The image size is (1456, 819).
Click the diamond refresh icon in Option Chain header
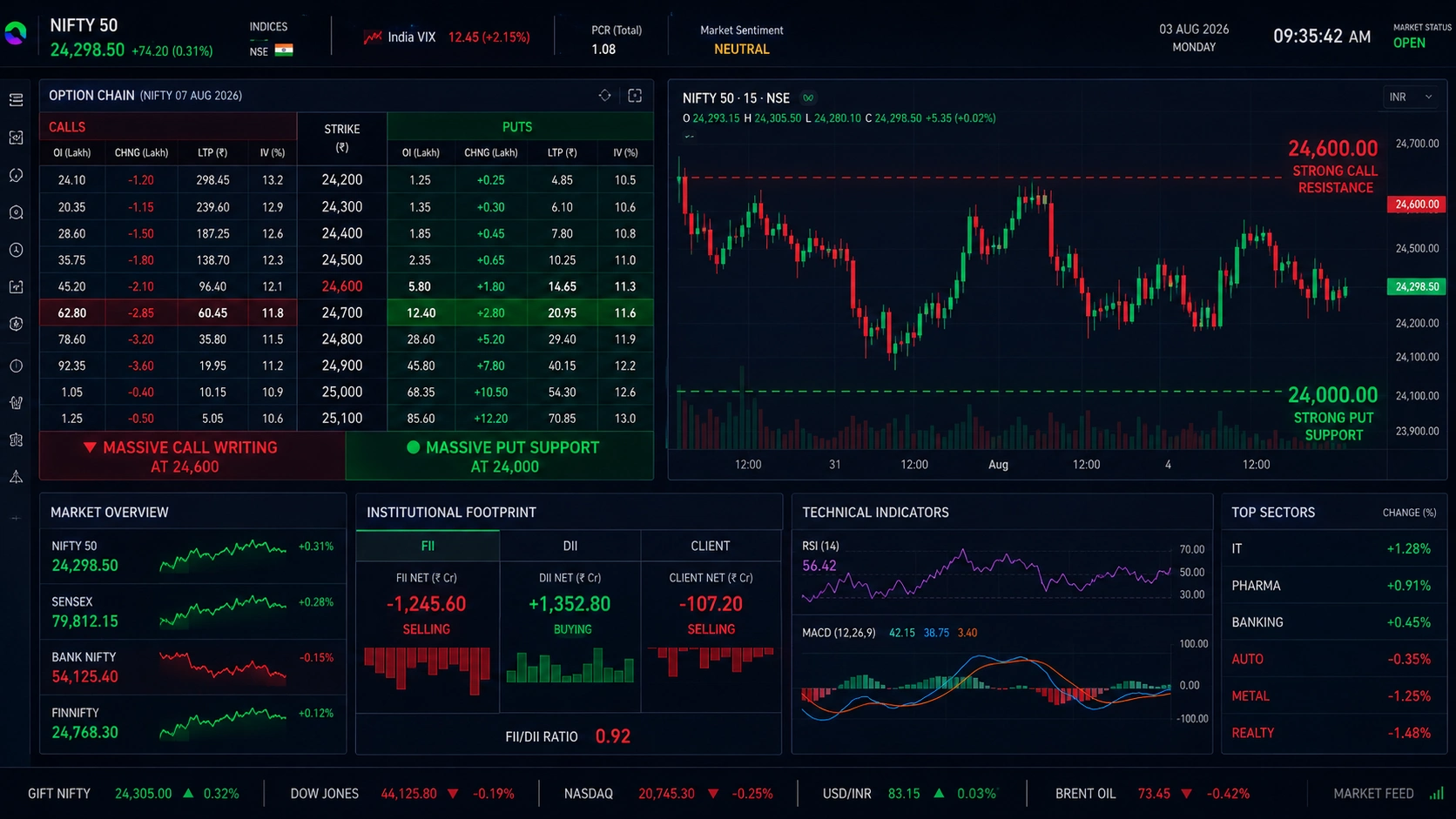[x=604, y=96]
